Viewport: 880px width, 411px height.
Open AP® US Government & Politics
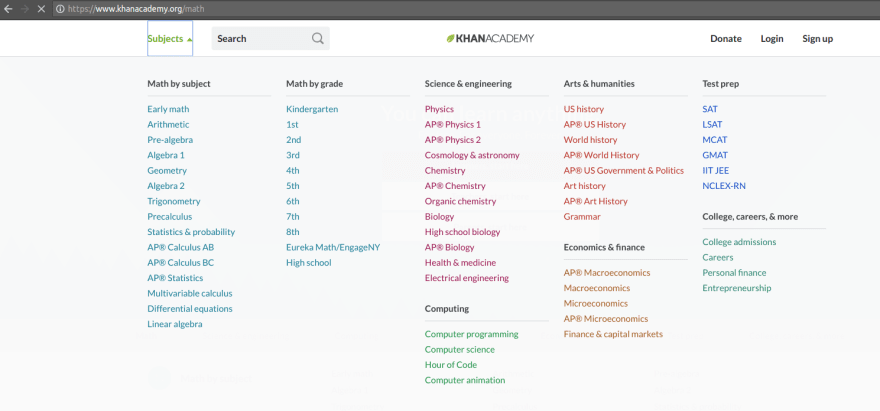(x=624, y=171)
